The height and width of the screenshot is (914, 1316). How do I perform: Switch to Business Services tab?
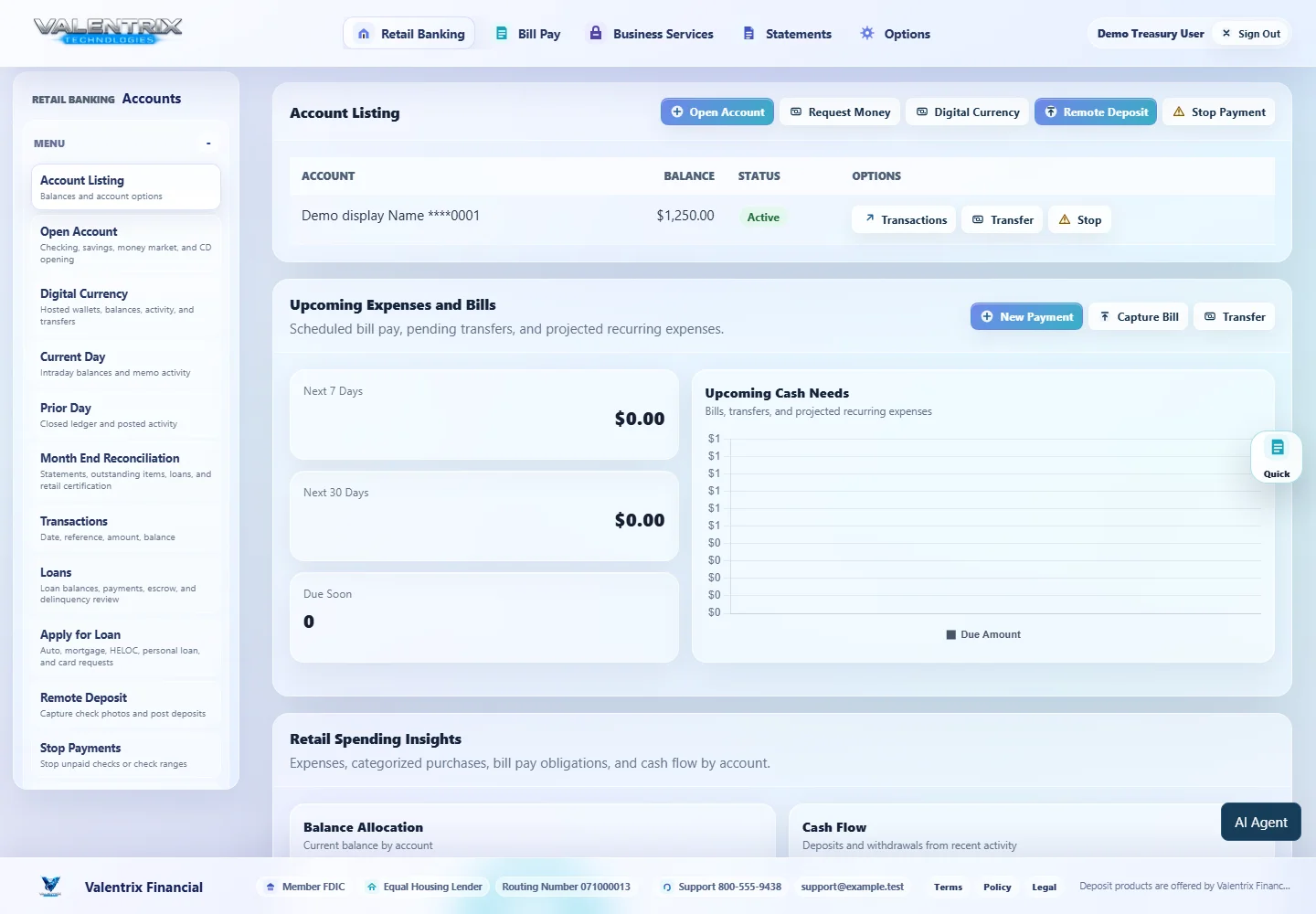651,34
